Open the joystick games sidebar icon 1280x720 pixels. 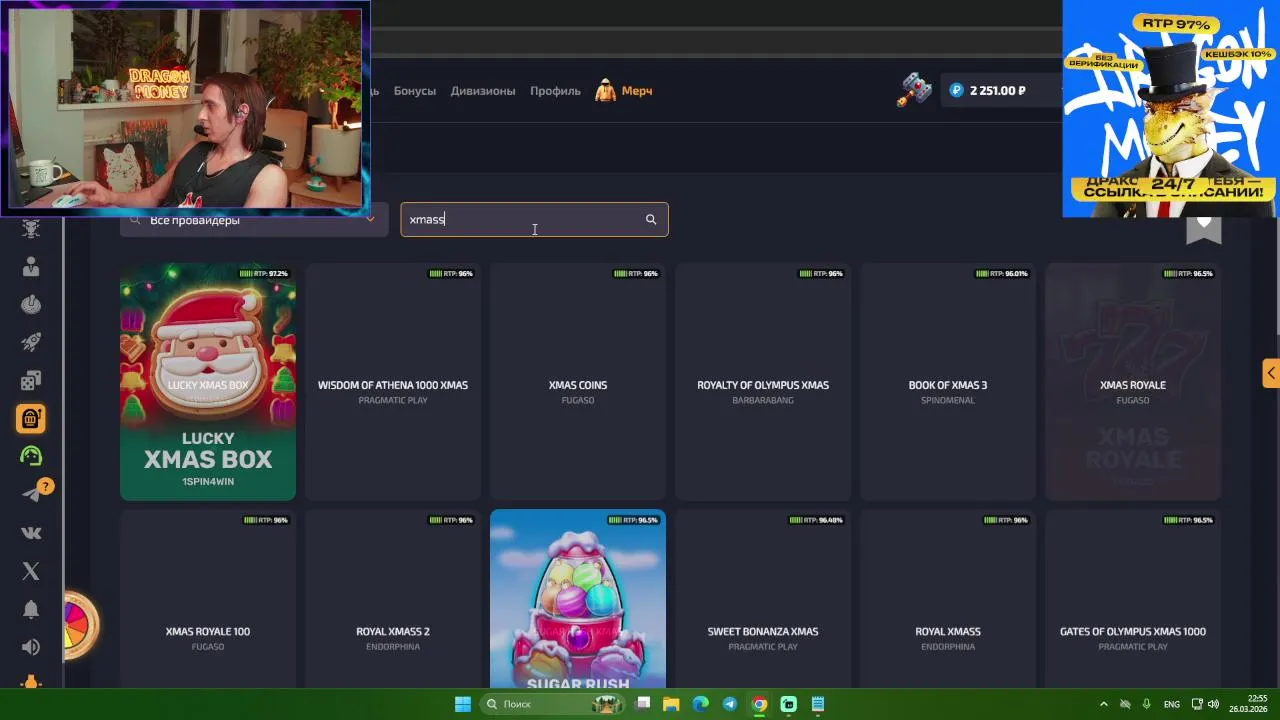31,305
